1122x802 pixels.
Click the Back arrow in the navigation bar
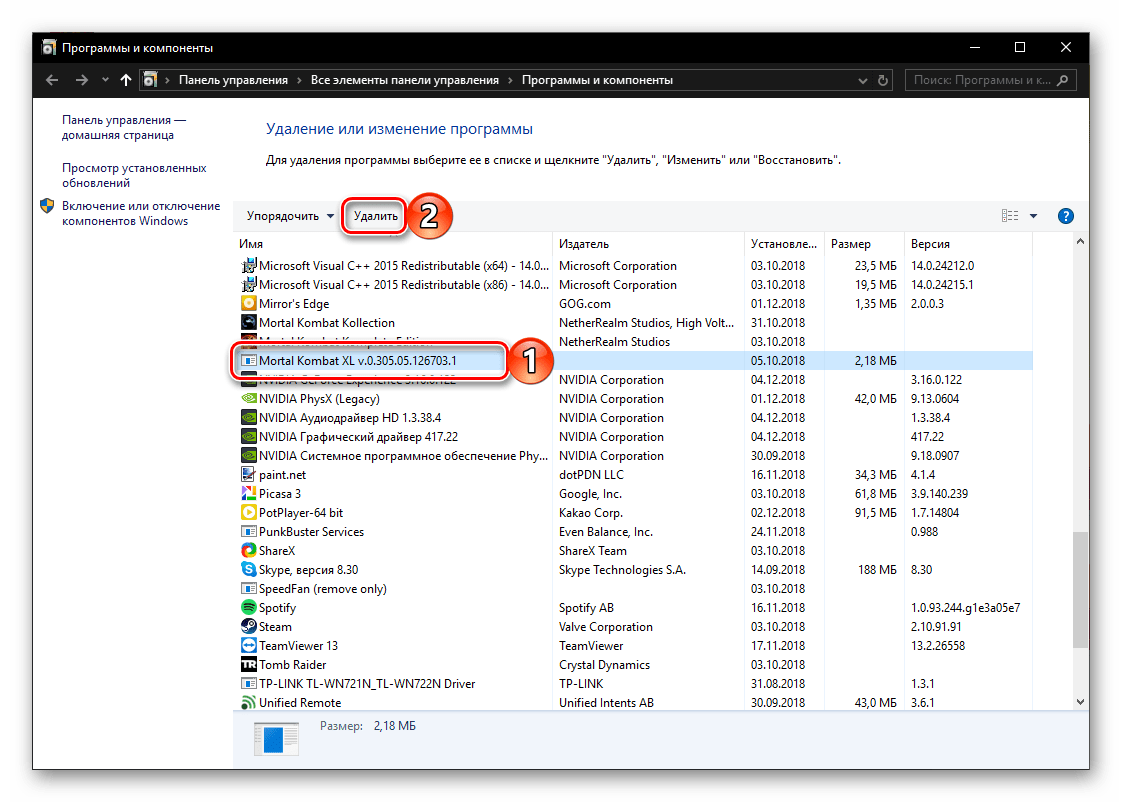click(52, 80)
